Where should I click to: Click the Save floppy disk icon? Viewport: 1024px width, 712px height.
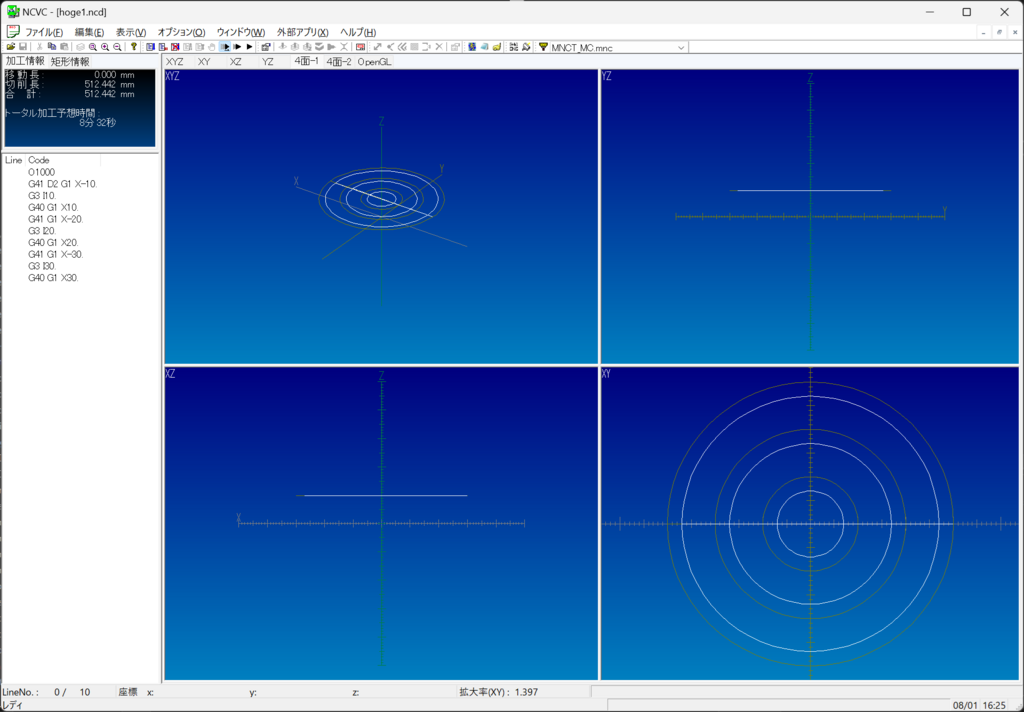point(23,47)
